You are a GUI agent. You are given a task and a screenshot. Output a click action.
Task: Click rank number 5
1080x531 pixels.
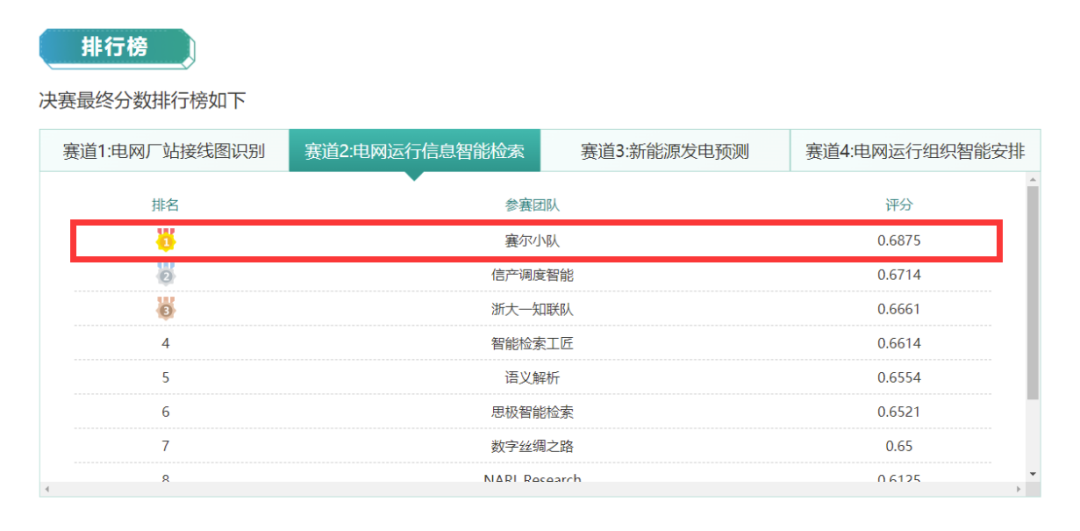pyautogui.click(x=165, y=378)
